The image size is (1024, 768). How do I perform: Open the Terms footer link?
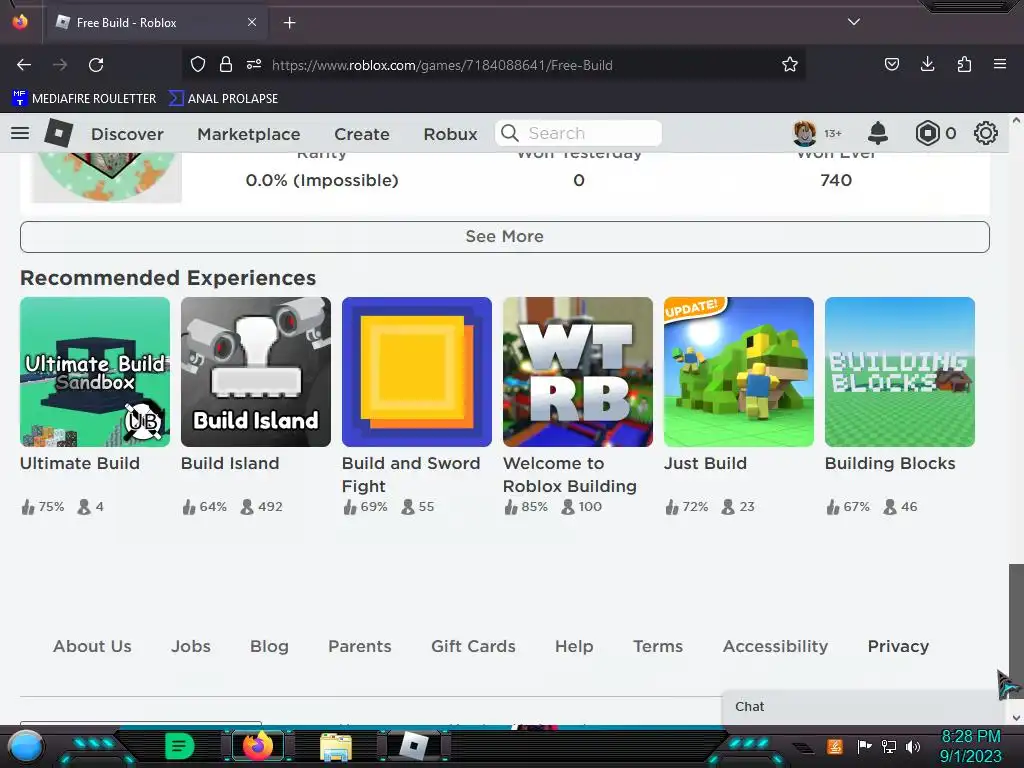point(658,646)
